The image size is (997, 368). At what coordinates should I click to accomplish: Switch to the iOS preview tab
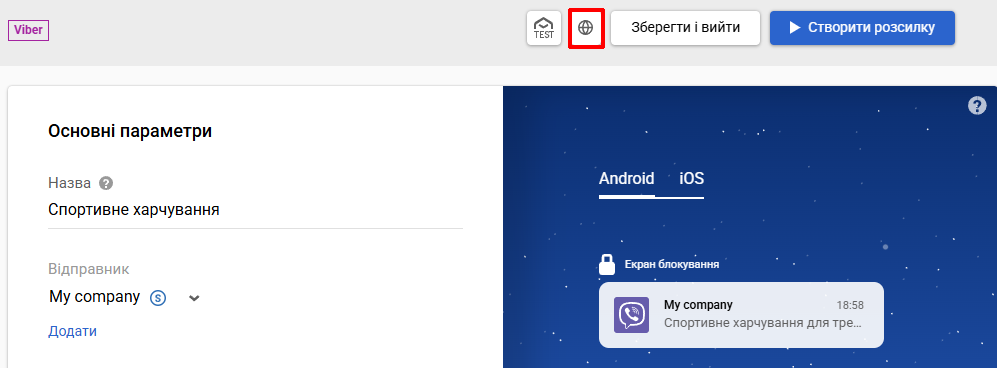pos(691,179)
